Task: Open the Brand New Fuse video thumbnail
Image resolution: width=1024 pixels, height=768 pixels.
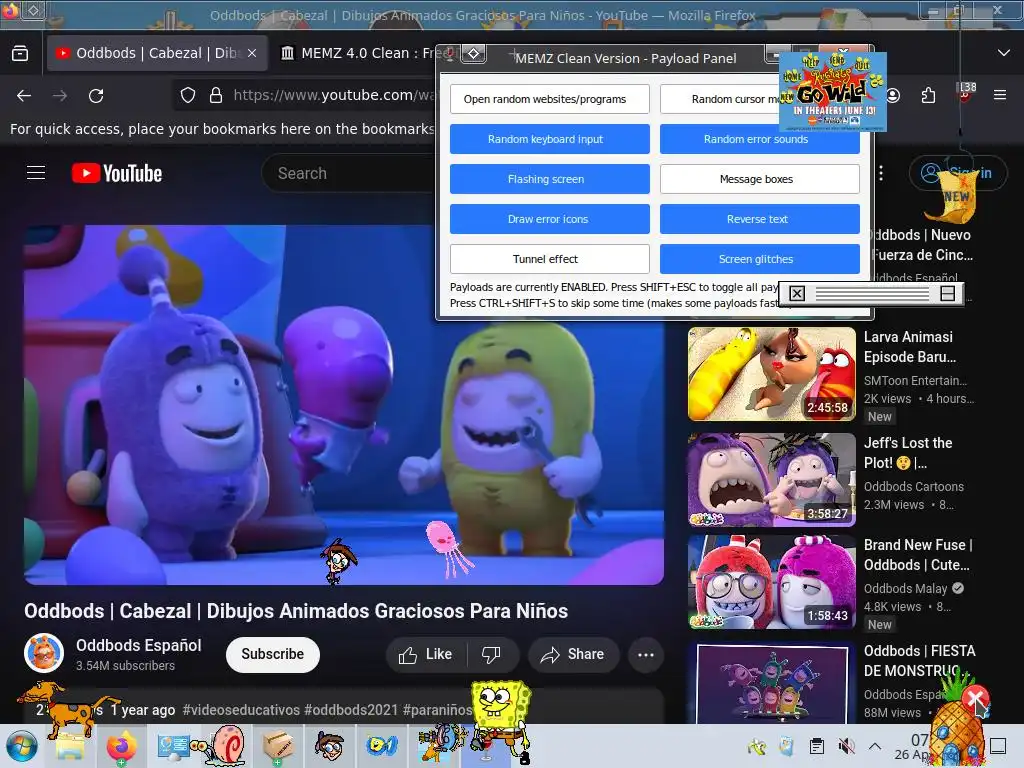Action: click(x=771, y=582)
